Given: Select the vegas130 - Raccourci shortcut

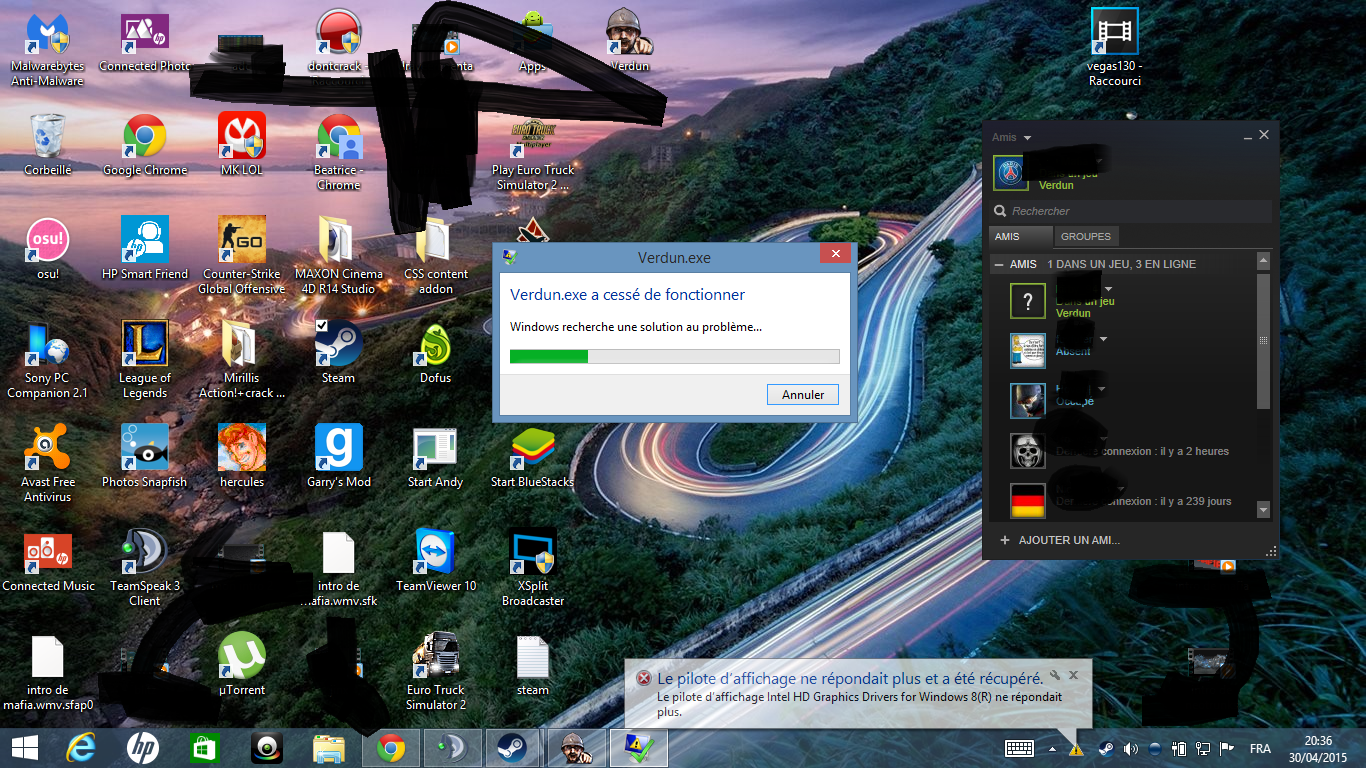Looking at the screenshot, I should pyautogui.click(x=1115, y=49).
